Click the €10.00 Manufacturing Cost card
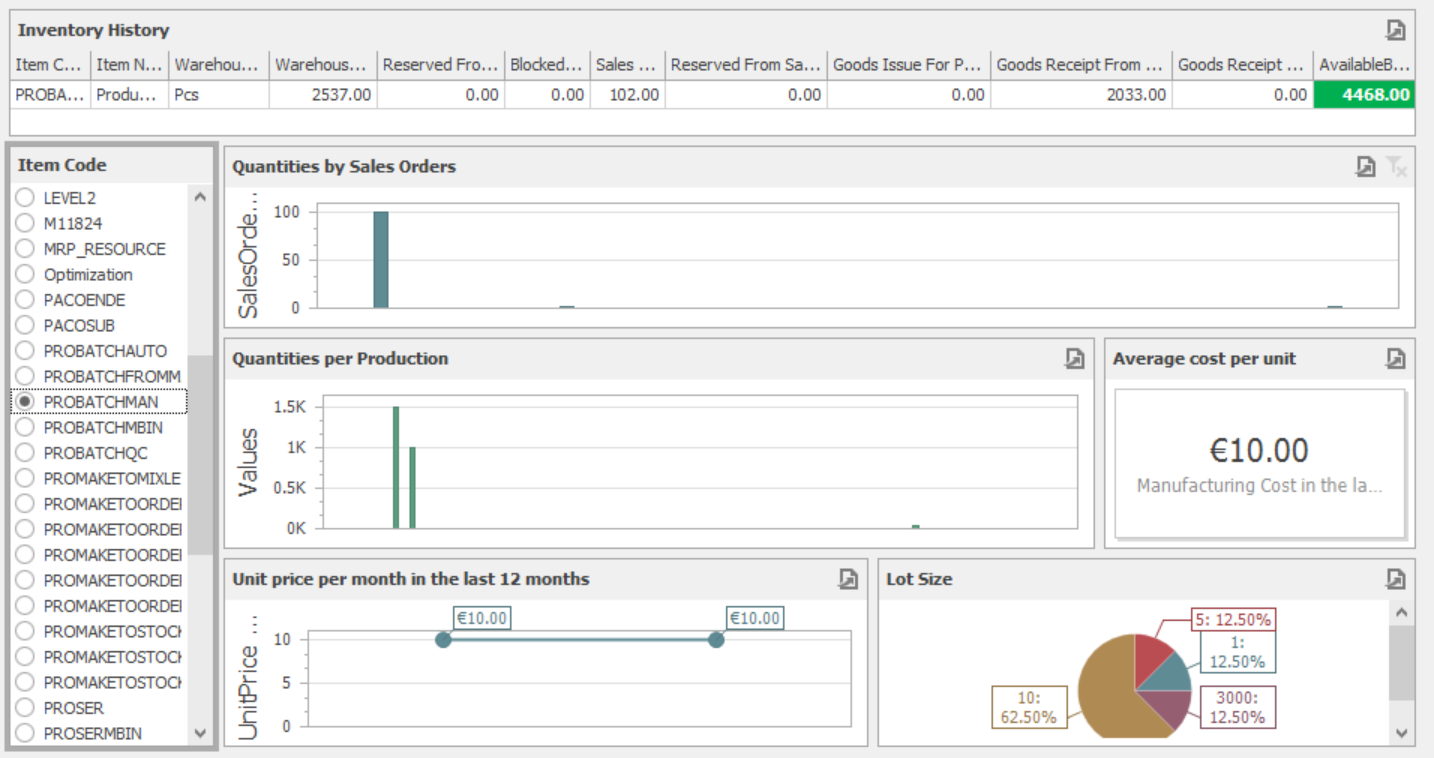 (x=1259, y=465)
